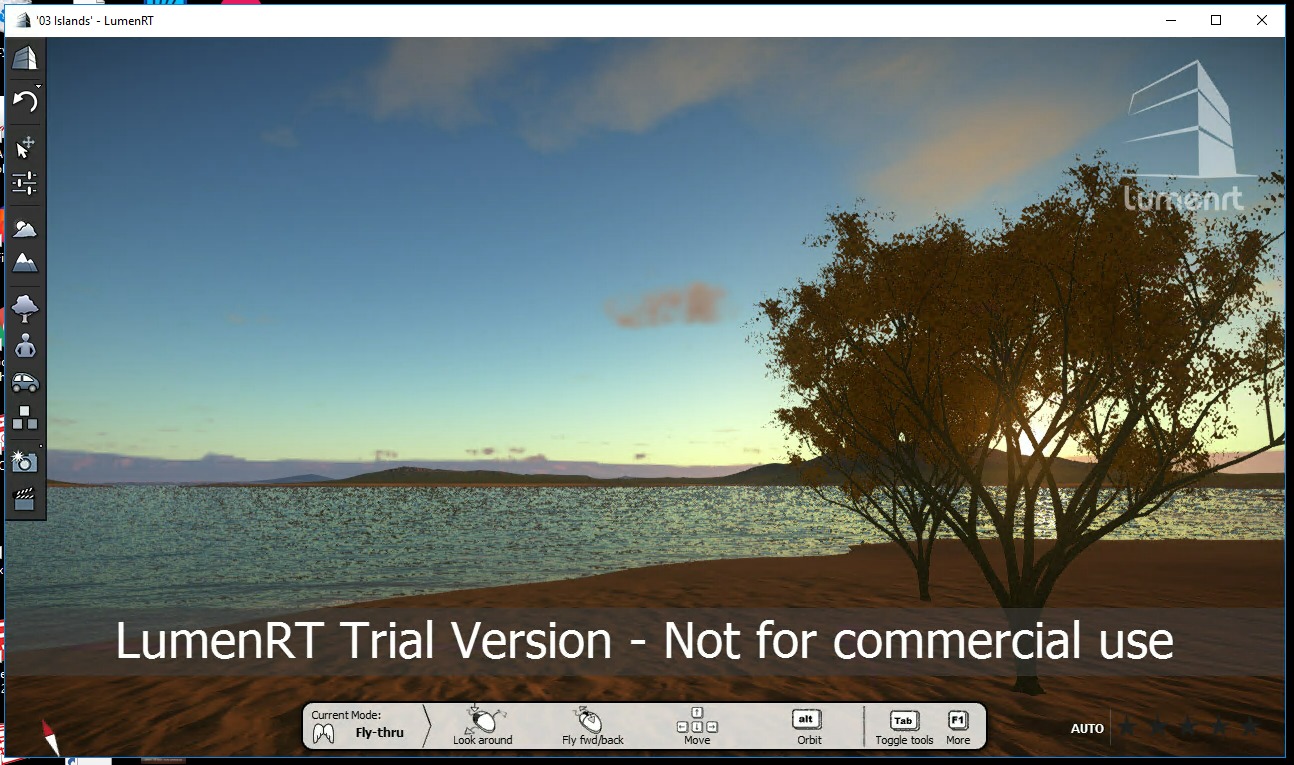Minimize the LumenRT window
This screenshot has height=765, width=1294.
(1171, 20)
